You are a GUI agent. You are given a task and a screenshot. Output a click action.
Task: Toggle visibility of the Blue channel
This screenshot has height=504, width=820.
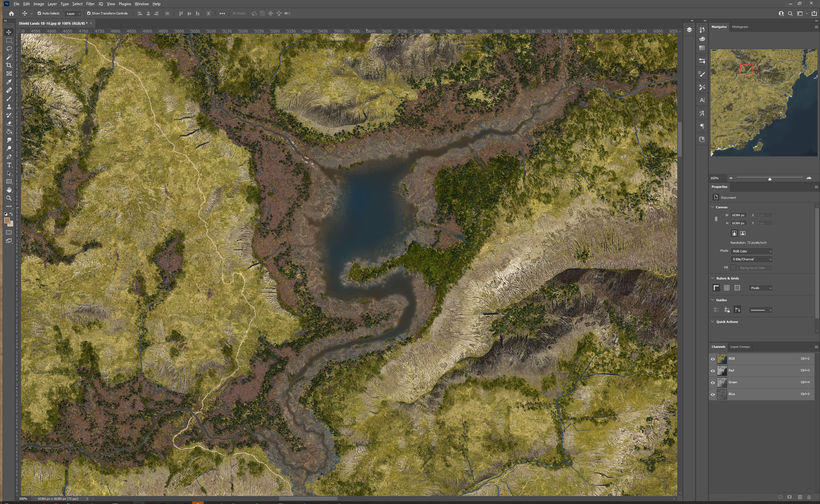[713, 394]
